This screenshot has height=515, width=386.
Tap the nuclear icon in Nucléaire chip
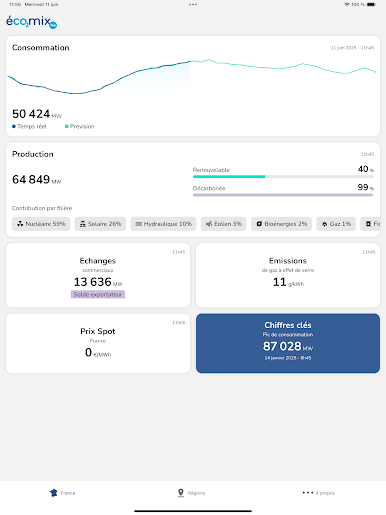point(20,224)
